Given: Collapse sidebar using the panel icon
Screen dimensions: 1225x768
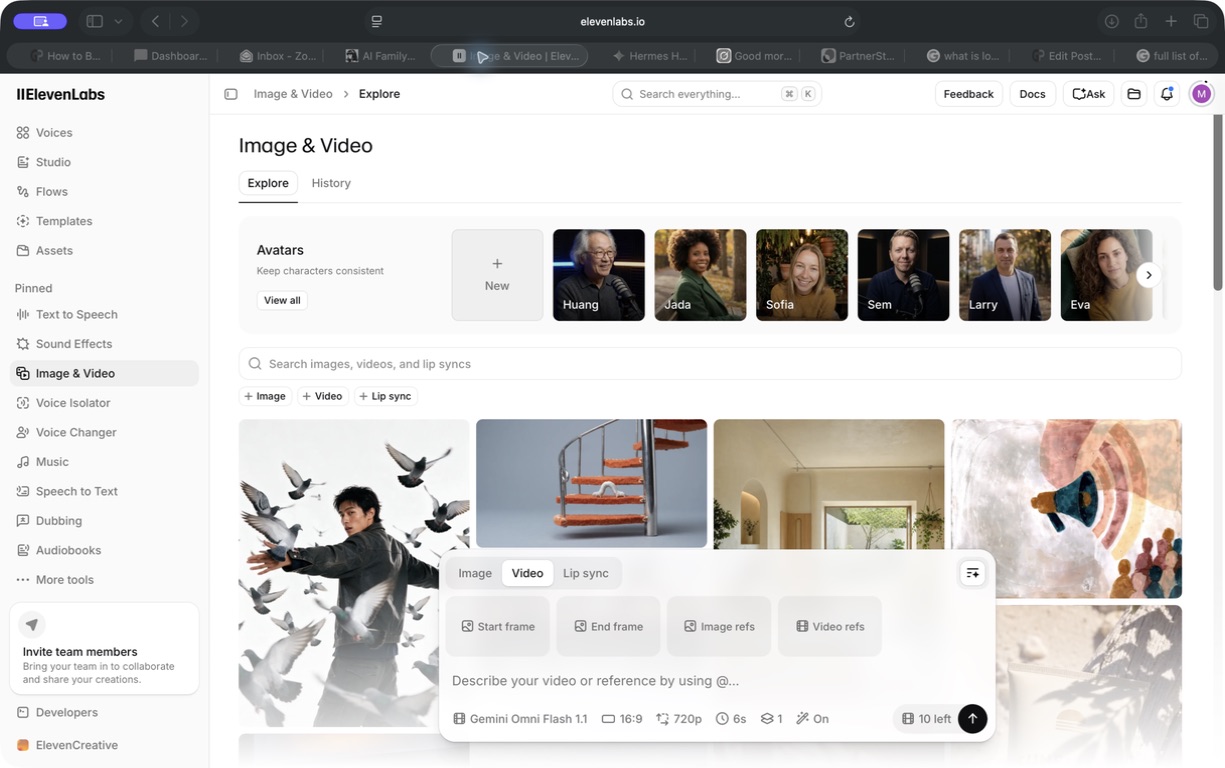Looking at the screenshot, I should pos(231,94).
